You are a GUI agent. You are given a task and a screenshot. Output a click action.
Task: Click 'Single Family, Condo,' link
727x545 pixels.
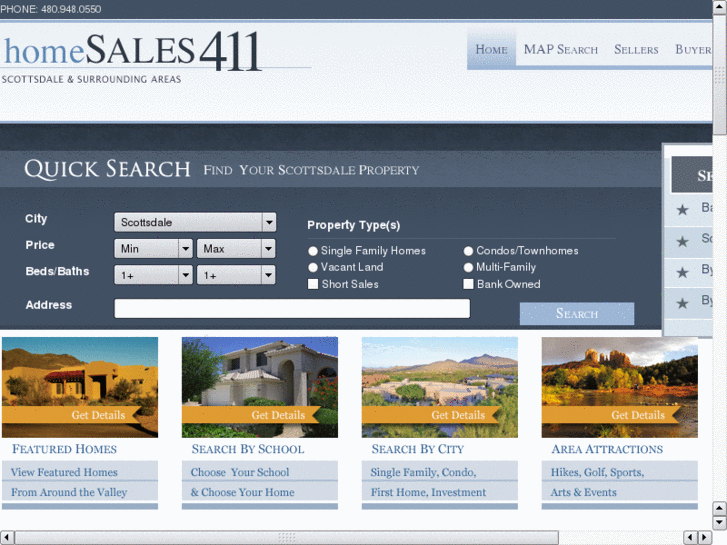point(423,472)
